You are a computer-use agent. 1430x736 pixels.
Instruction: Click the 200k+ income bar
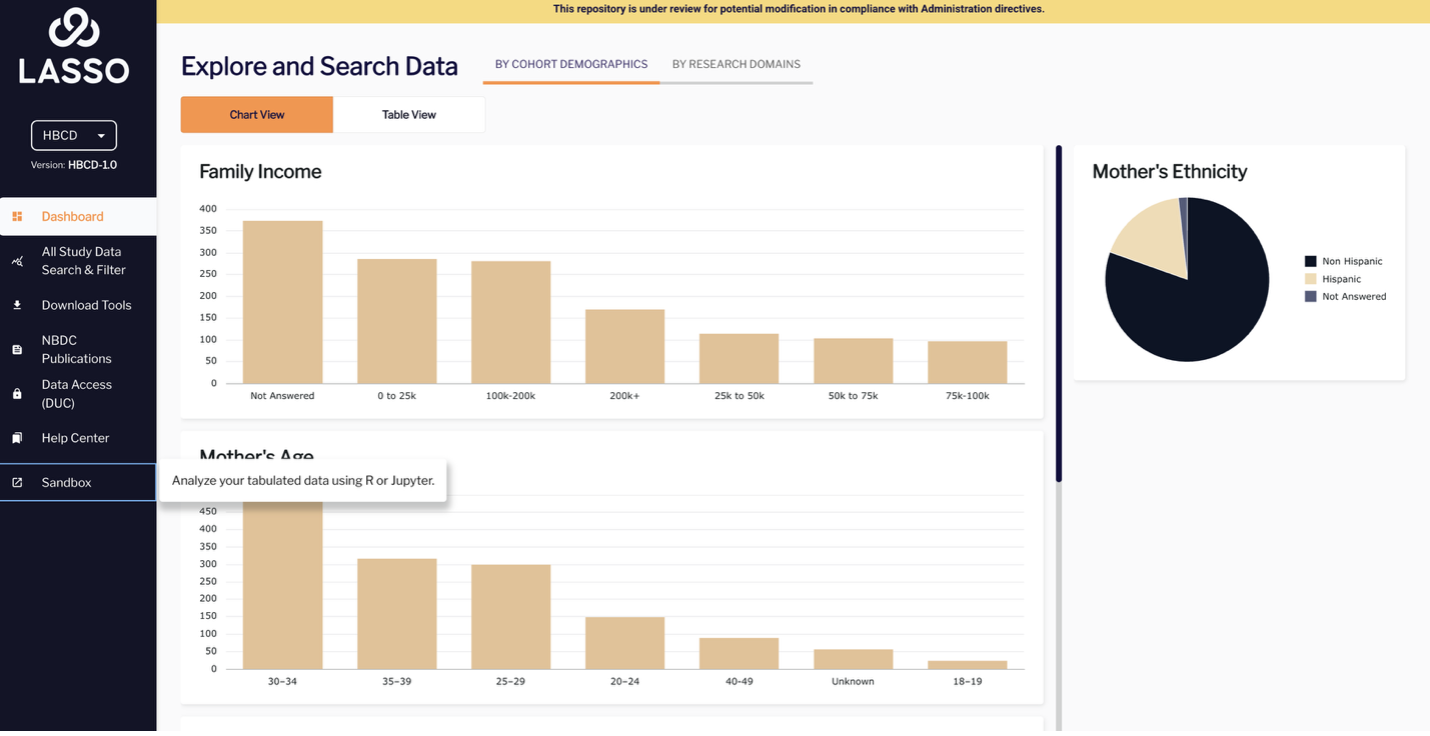625,346
